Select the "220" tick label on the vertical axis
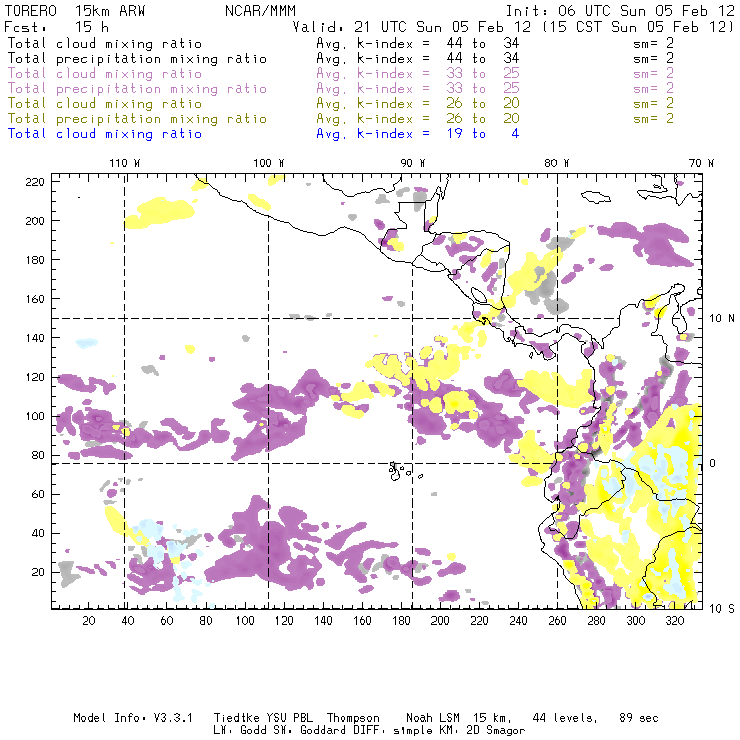The image size is (740, 740). (35, 182)
